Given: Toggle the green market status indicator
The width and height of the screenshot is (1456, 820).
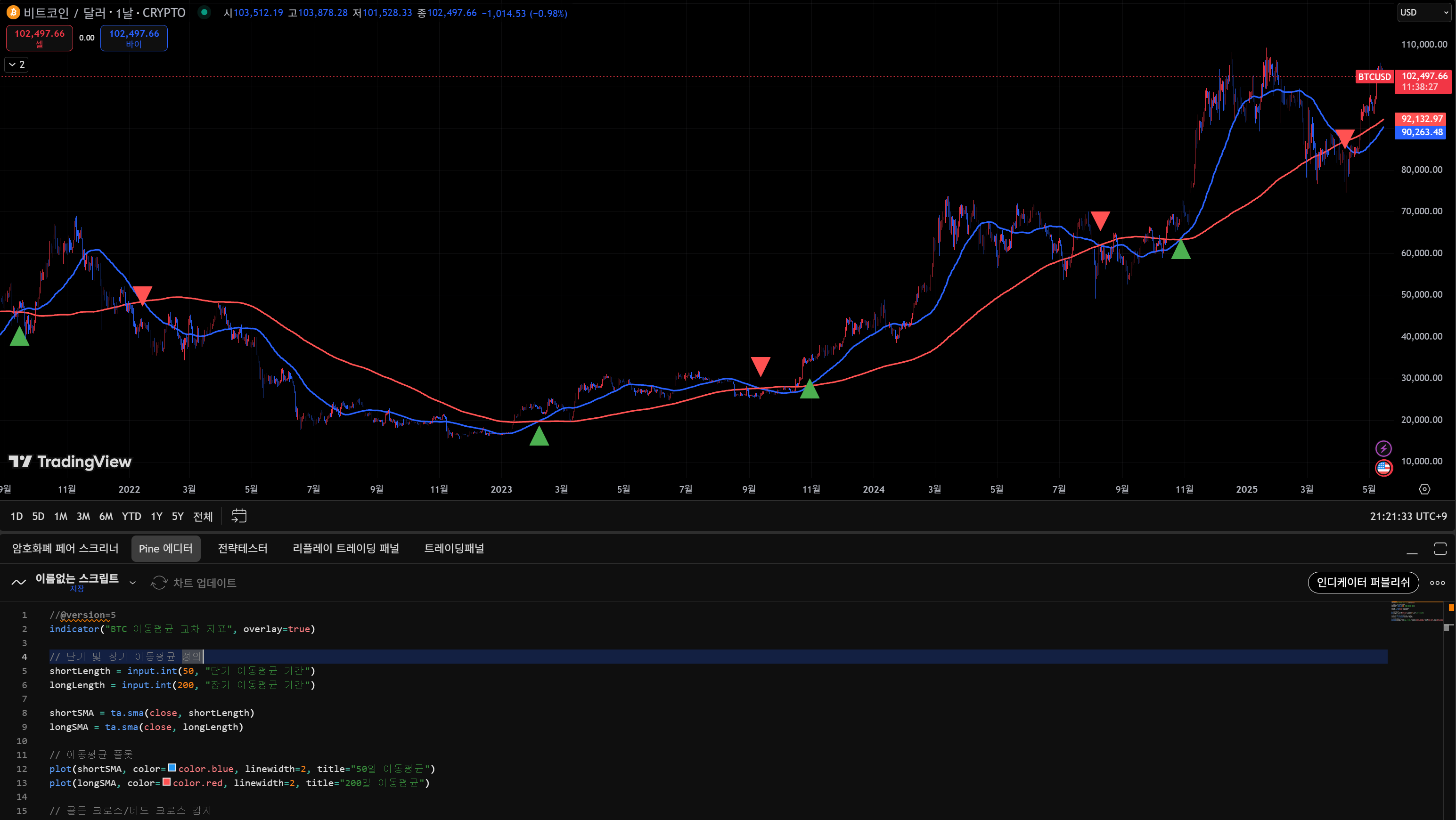Looking at the screenshot, I should click(204, 12).
